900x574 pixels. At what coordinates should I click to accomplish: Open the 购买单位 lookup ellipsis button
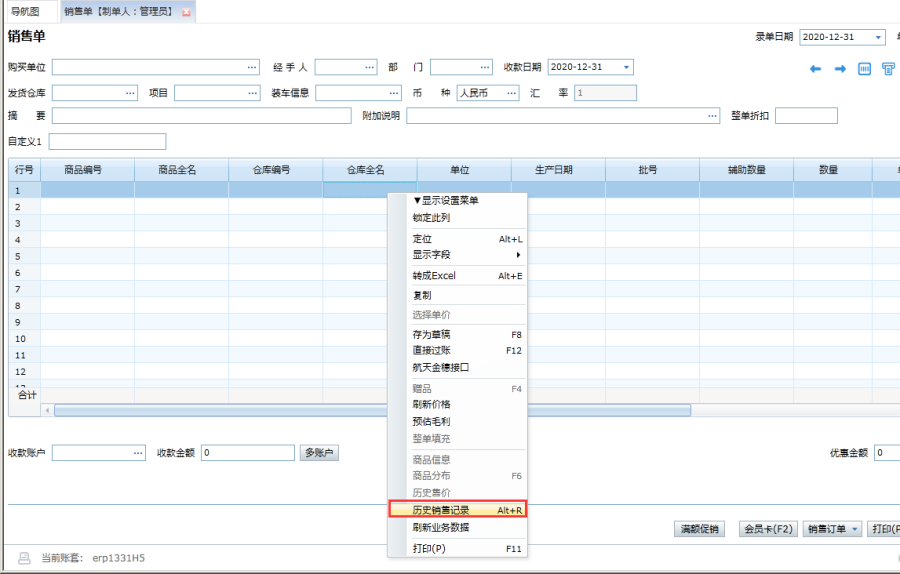click(x=252, y=67)
